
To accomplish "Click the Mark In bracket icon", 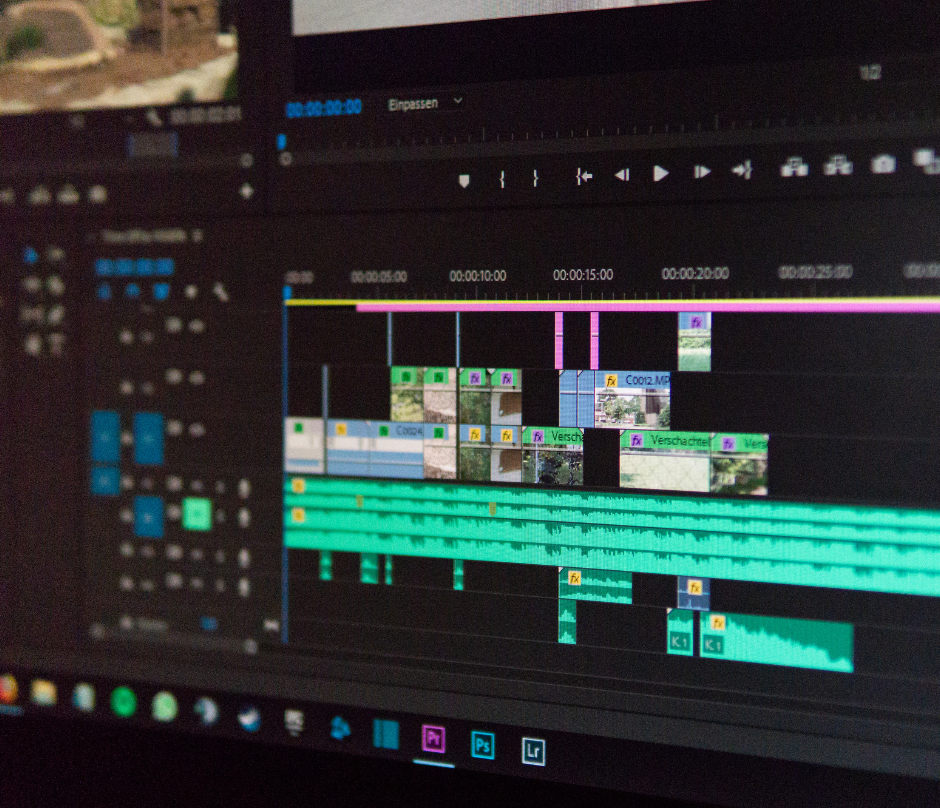I will pyautogui.click(x=502, y=179).
